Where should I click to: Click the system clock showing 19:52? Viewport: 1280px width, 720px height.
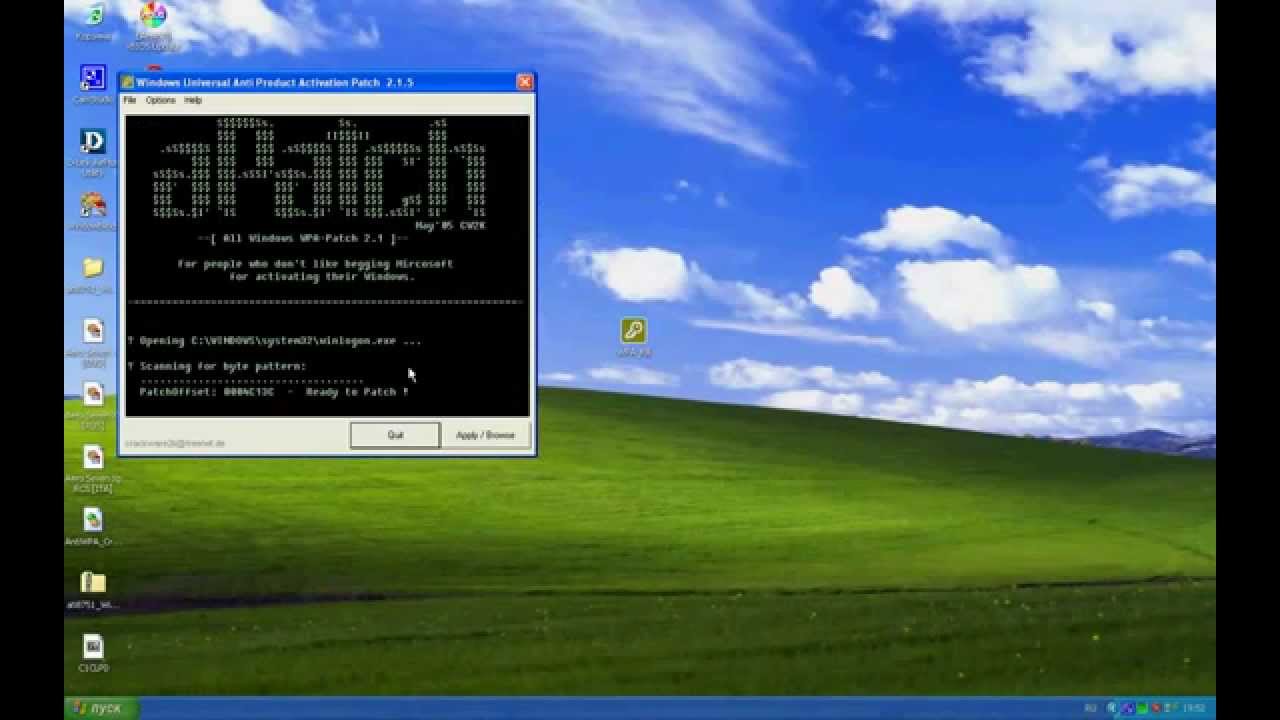(x=1194, y=708)
